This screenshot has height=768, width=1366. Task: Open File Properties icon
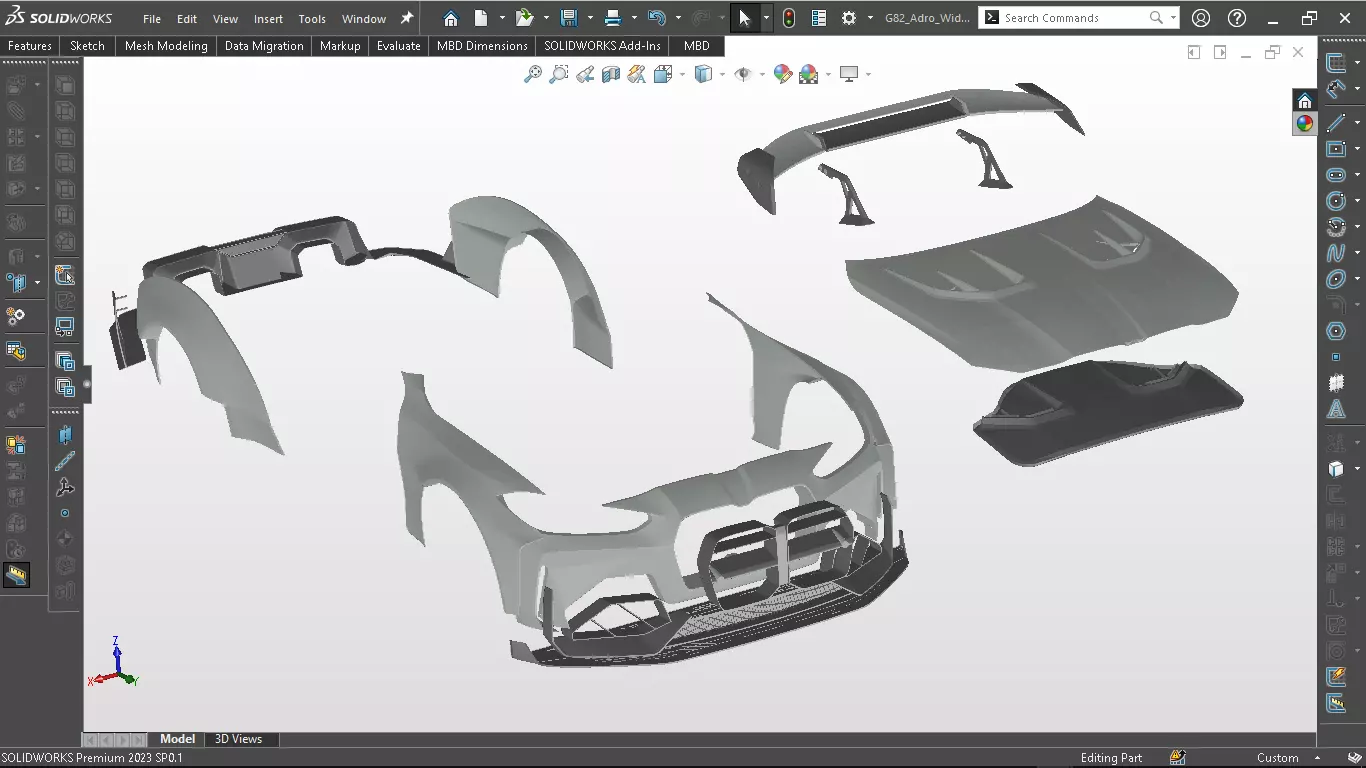[819, 18]
